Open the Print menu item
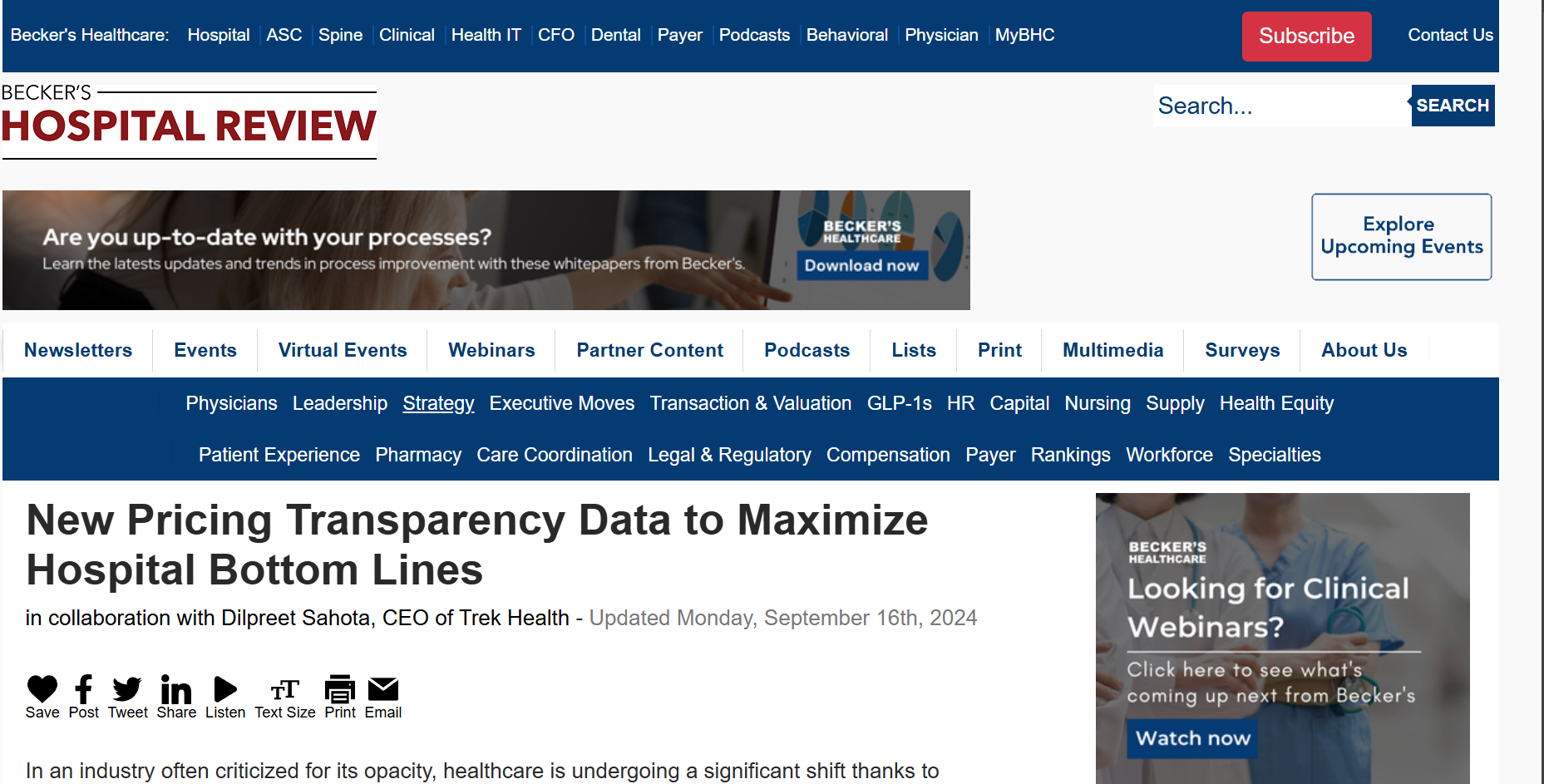The width and height of the screenshot is (1544, 784). tap(999, 350)
